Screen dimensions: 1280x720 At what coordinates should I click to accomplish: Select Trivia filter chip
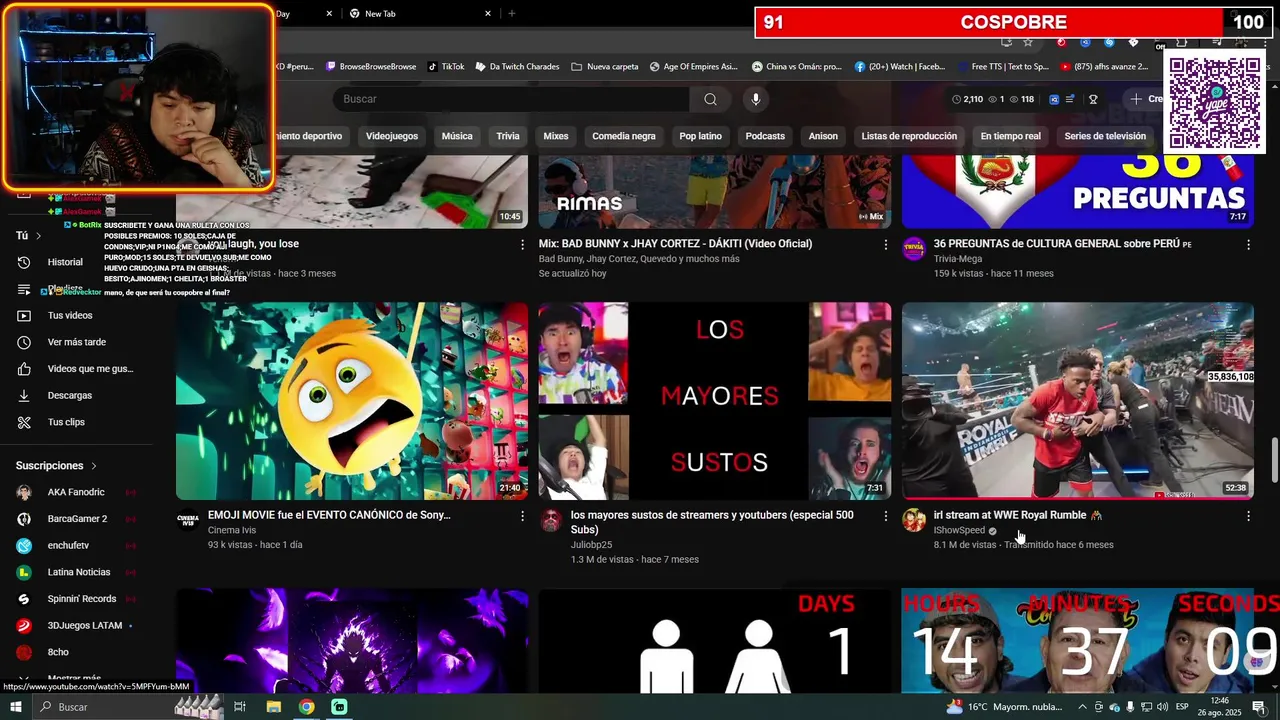tap(508, 136)
